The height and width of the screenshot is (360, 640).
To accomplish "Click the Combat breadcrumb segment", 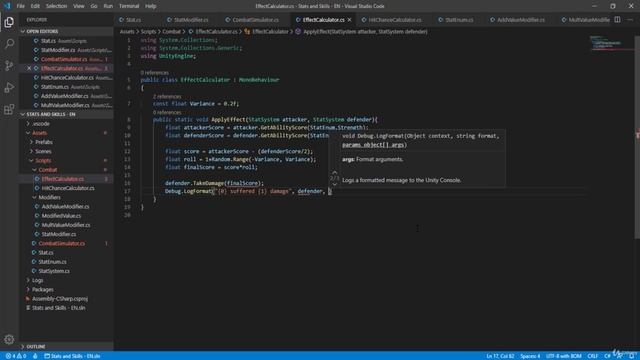I will [171, 31].
